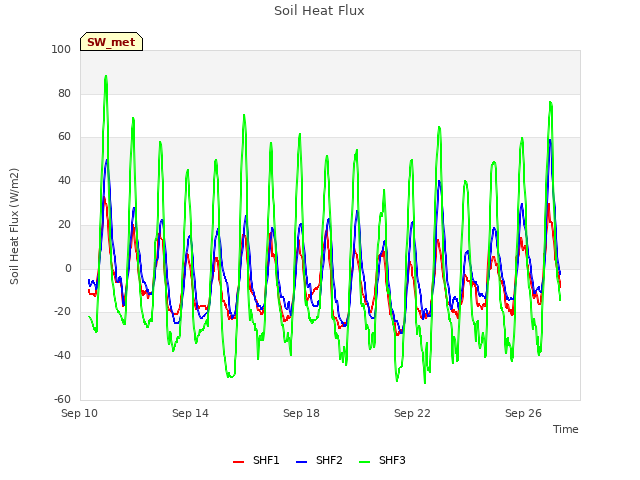The width and height of the screenshot is (640, 480).
Task: Click the Sep 10 x-axis tick label
Action: pos(80,413)
